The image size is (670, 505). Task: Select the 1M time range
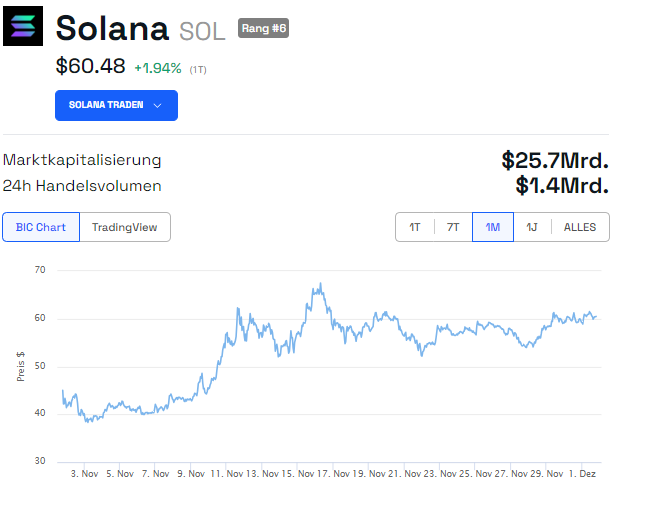click(x=492, y=227)
